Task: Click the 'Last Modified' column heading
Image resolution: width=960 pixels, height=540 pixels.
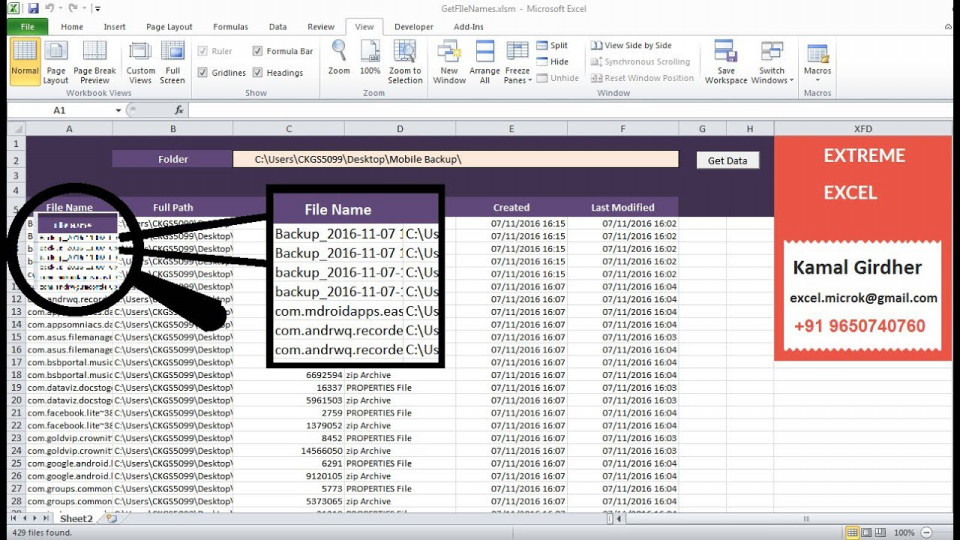Action: click(623, 208)
